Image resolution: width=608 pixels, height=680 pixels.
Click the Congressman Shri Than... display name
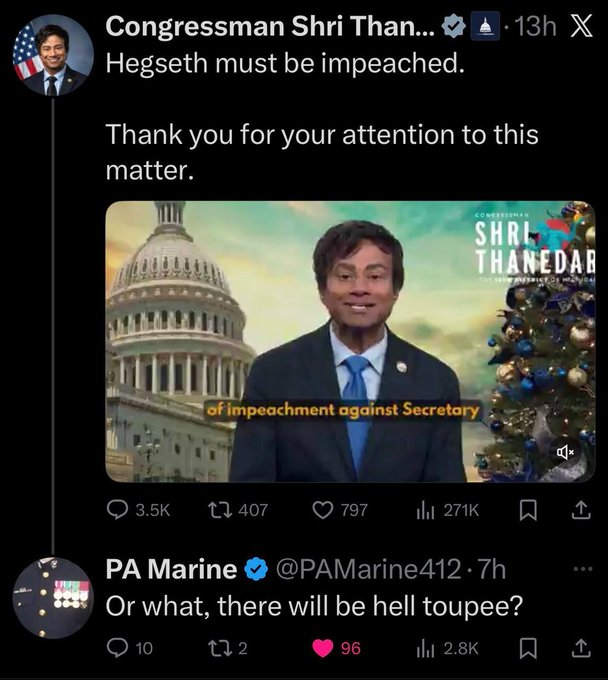(x=270, y=28)
